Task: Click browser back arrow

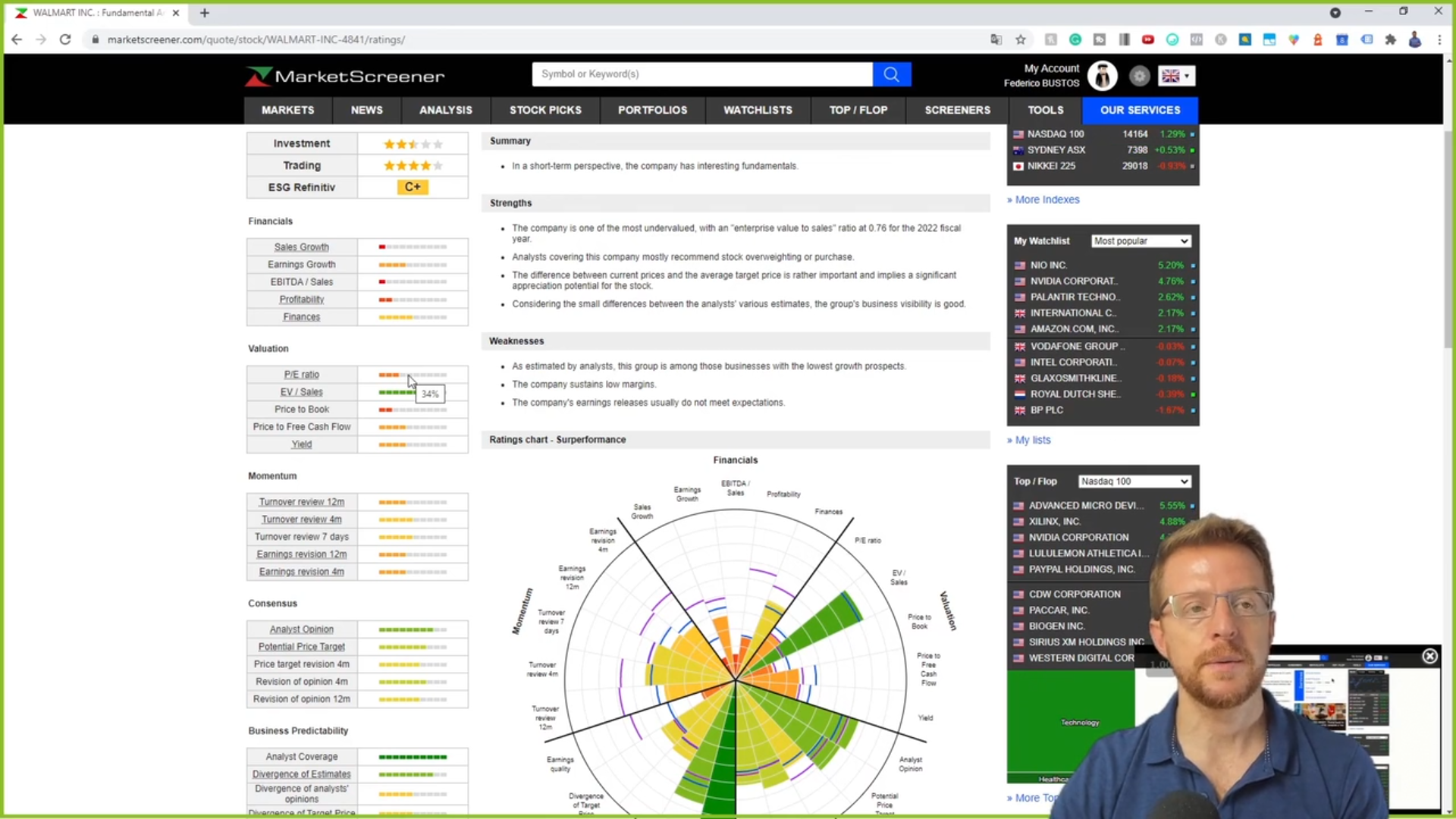Action: pyautogui.click(x=17, y=39)
